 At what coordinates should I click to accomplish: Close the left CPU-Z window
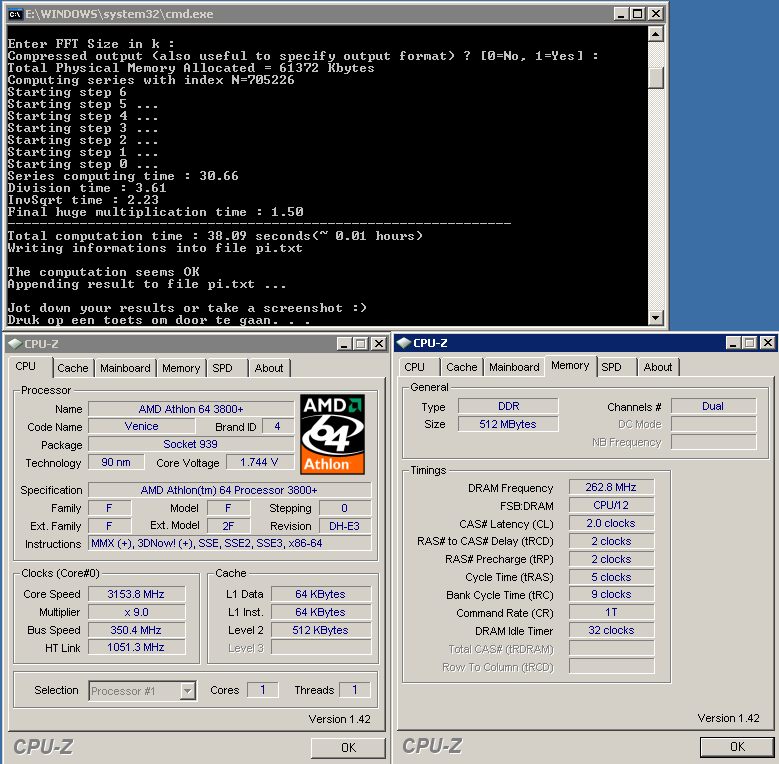click(379, 344)
